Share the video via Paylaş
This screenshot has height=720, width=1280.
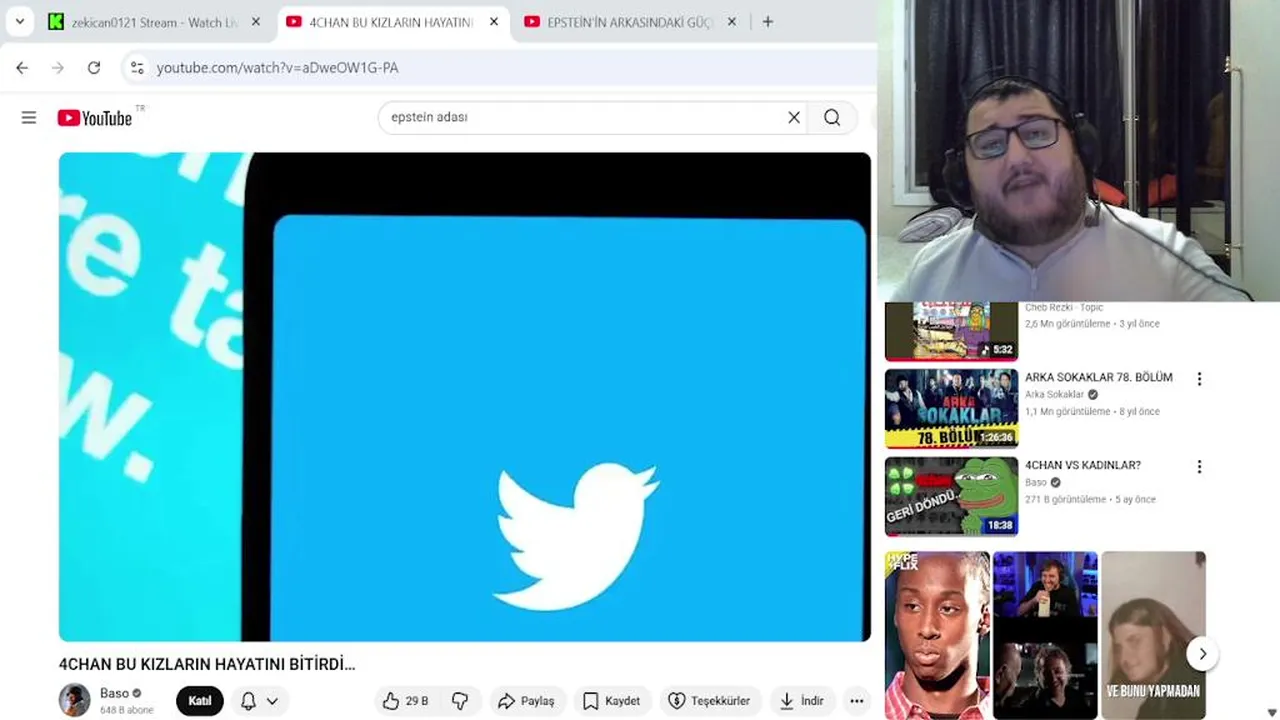(x=526, y=701)
